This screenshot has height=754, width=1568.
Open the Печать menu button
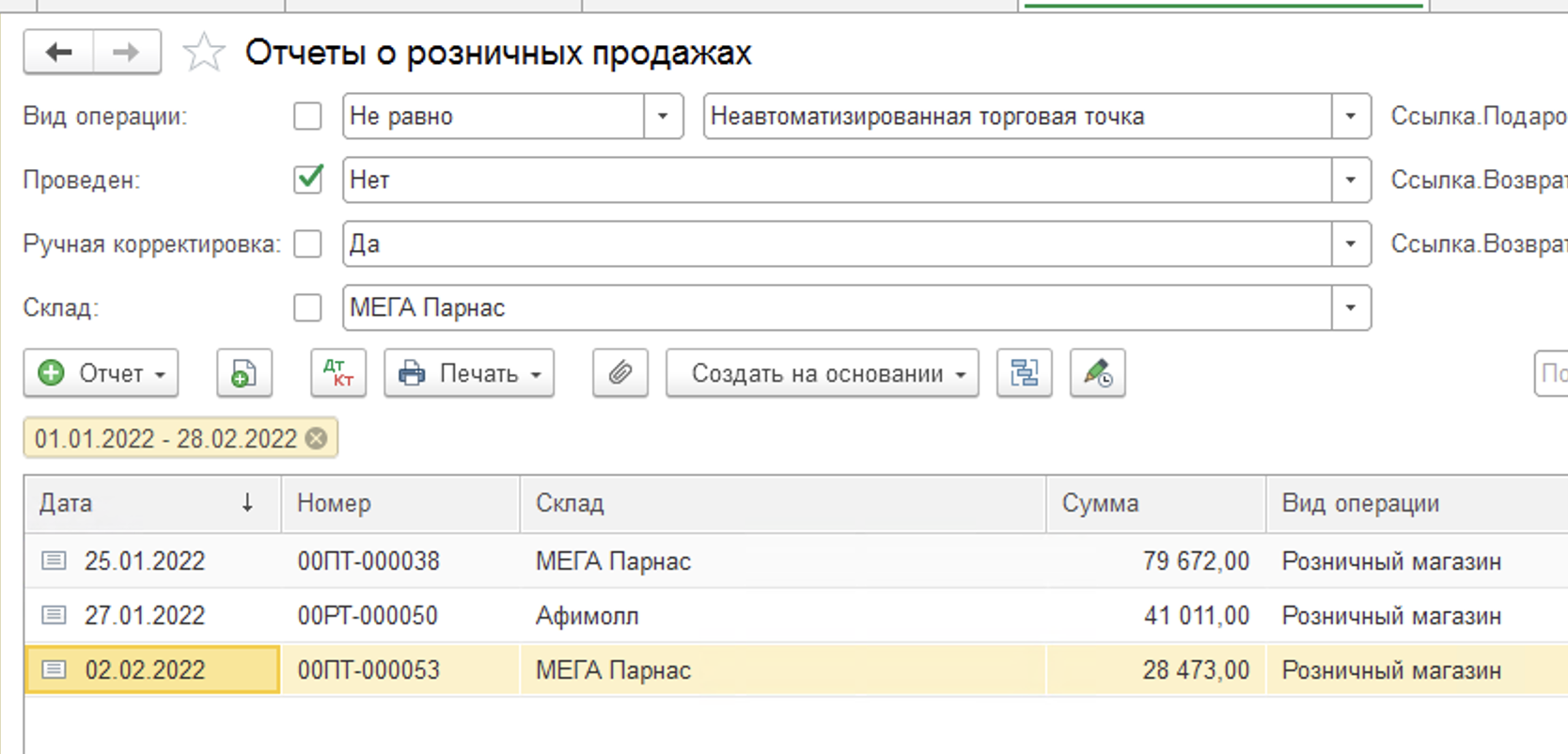(469, 373)
